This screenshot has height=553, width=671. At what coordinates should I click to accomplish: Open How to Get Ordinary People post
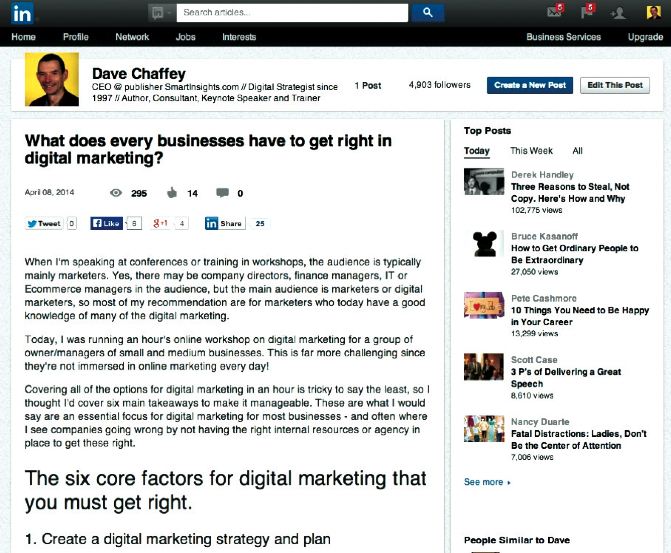[x=574, y=254]
